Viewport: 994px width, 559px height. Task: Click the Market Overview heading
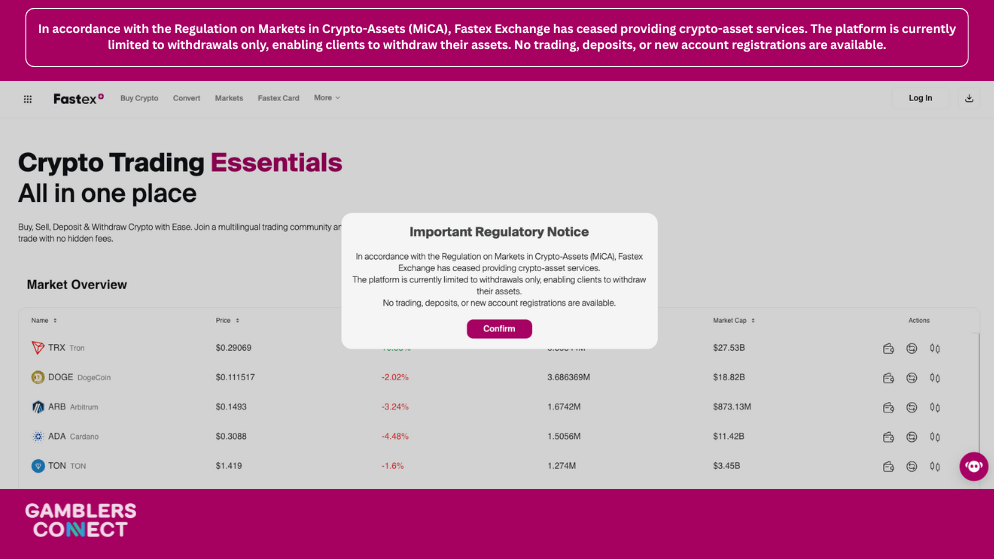pyautogui.click(x=77, y=285)
